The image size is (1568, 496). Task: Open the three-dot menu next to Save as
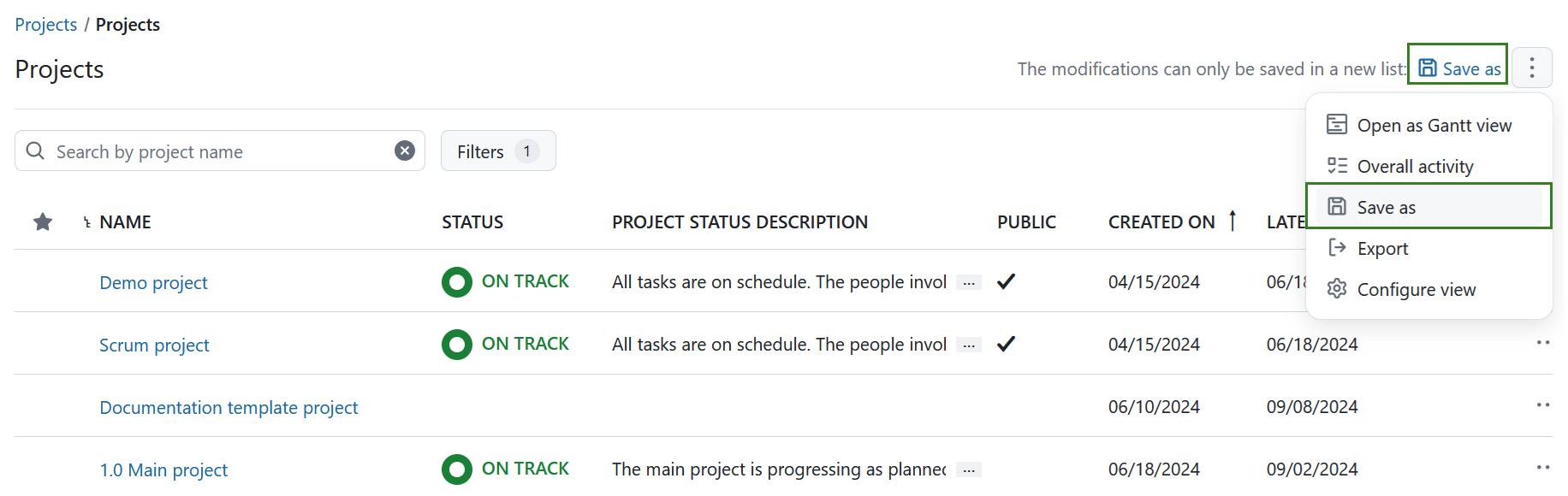tap(1532, 67)
